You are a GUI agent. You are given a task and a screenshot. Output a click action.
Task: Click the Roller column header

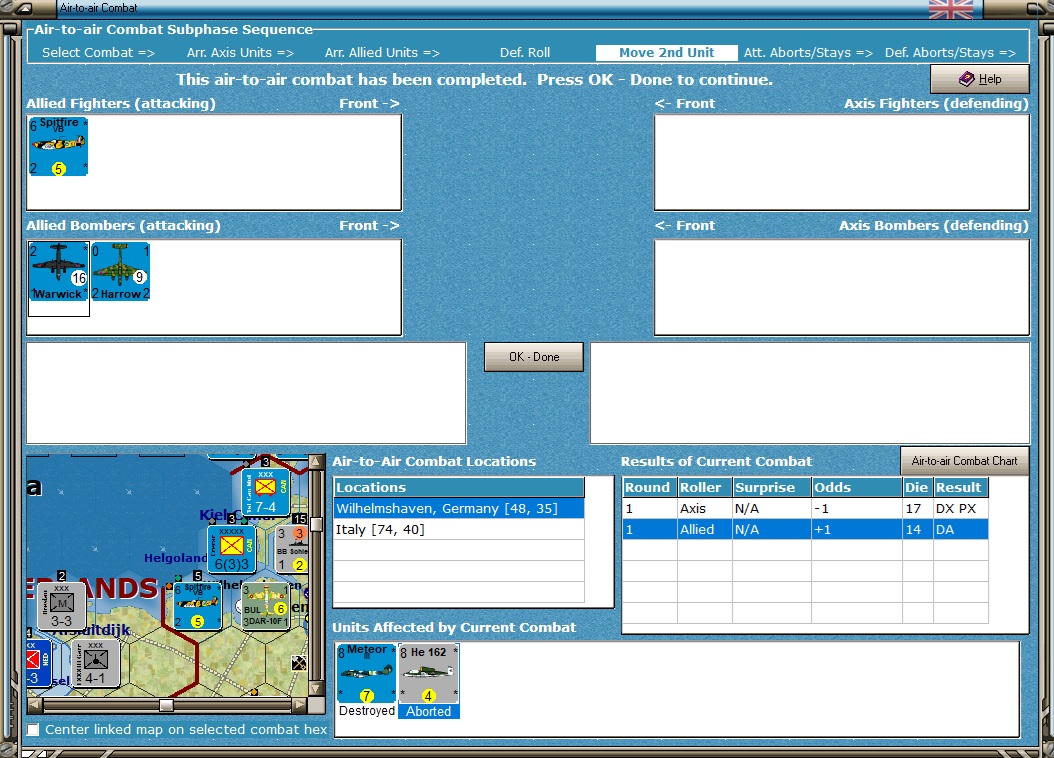(704, 487)
